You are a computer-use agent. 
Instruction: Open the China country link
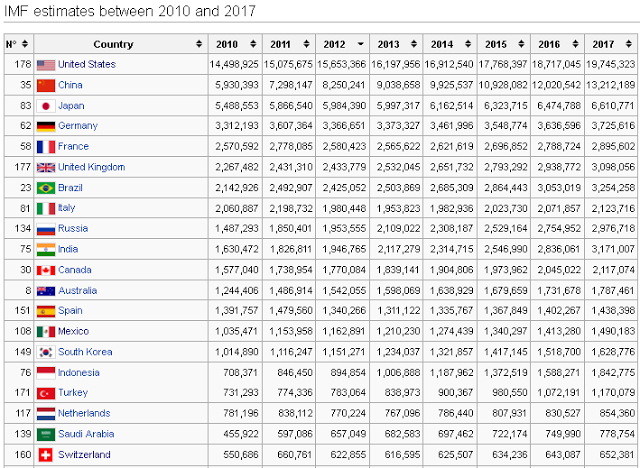70,85
